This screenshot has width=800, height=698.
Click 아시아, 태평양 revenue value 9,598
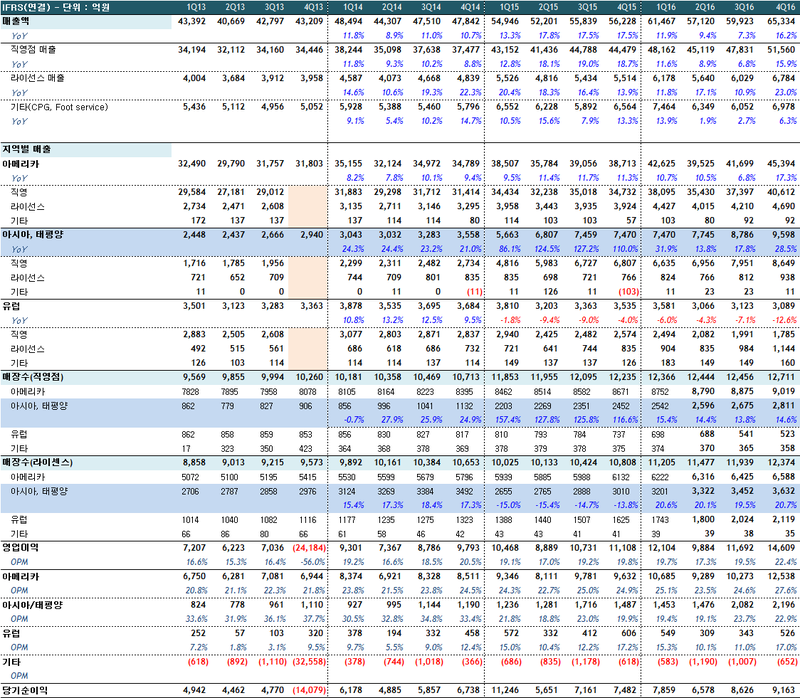784,235
